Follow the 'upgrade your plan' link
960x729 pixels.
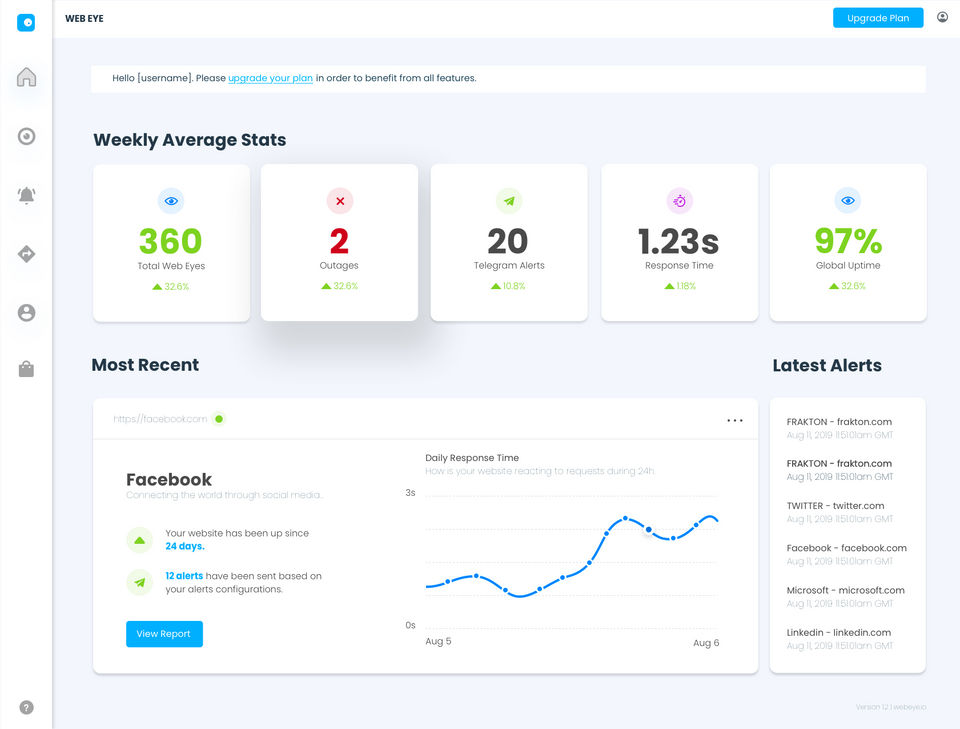click(270, 78)
